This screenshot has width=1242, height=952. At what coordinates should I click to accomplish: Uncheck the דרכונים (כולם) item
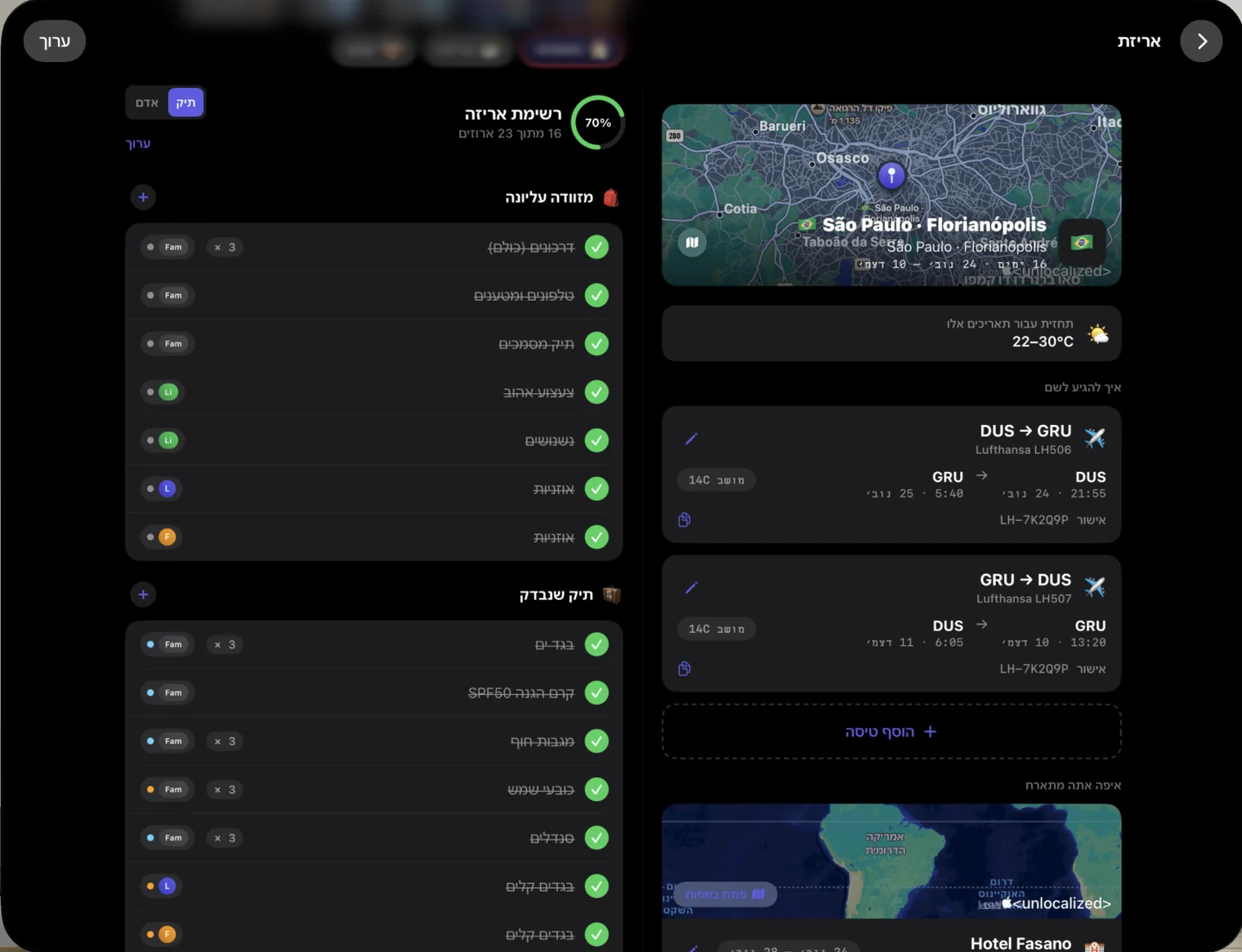coord(597,247)
